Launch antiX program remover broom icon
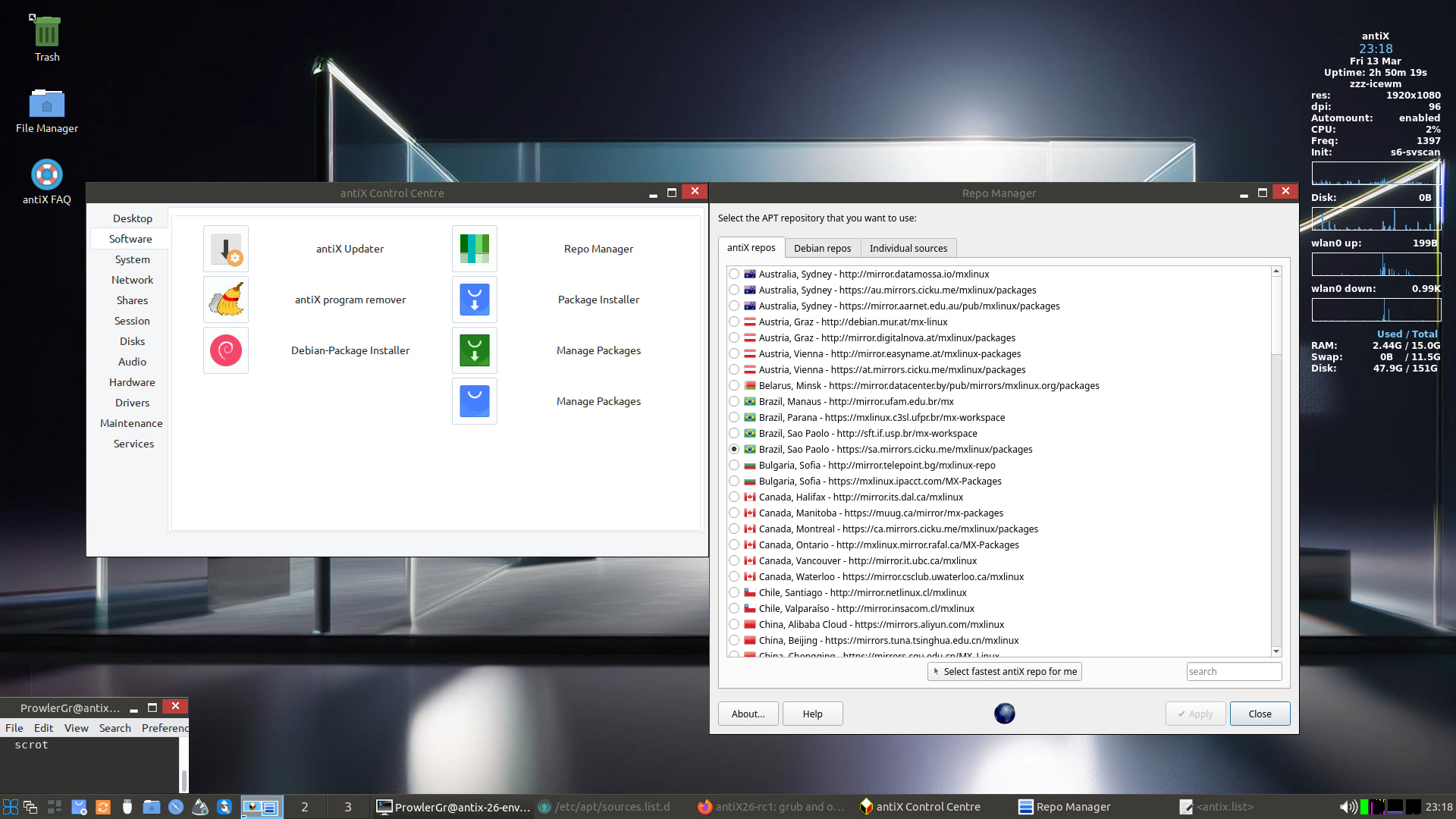This screenshot has width=1456, height=819. pos(225,300)
